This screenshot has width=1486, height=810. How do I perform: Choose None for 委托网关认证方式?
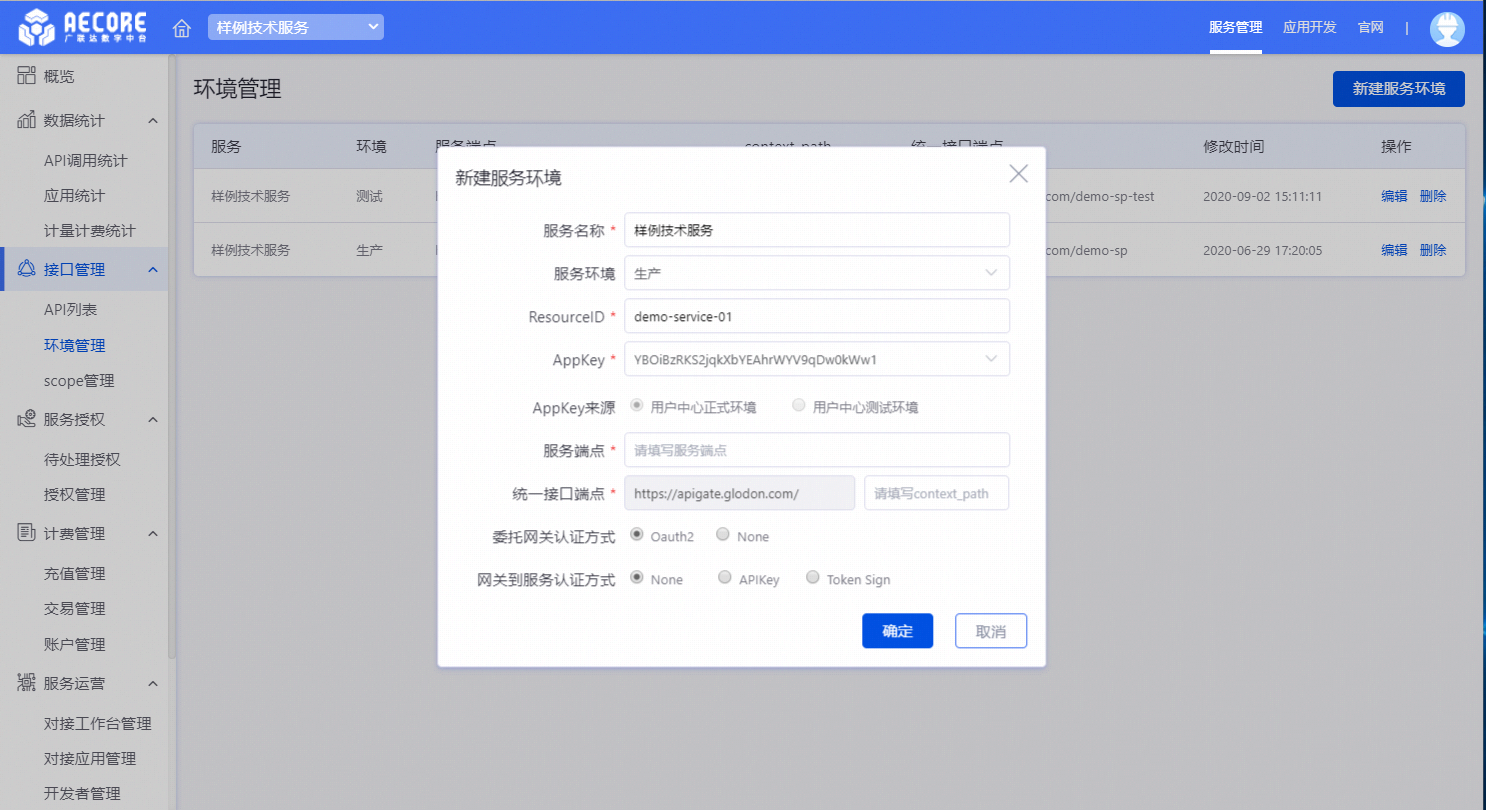pyautogui.click(x=723, y=535)
